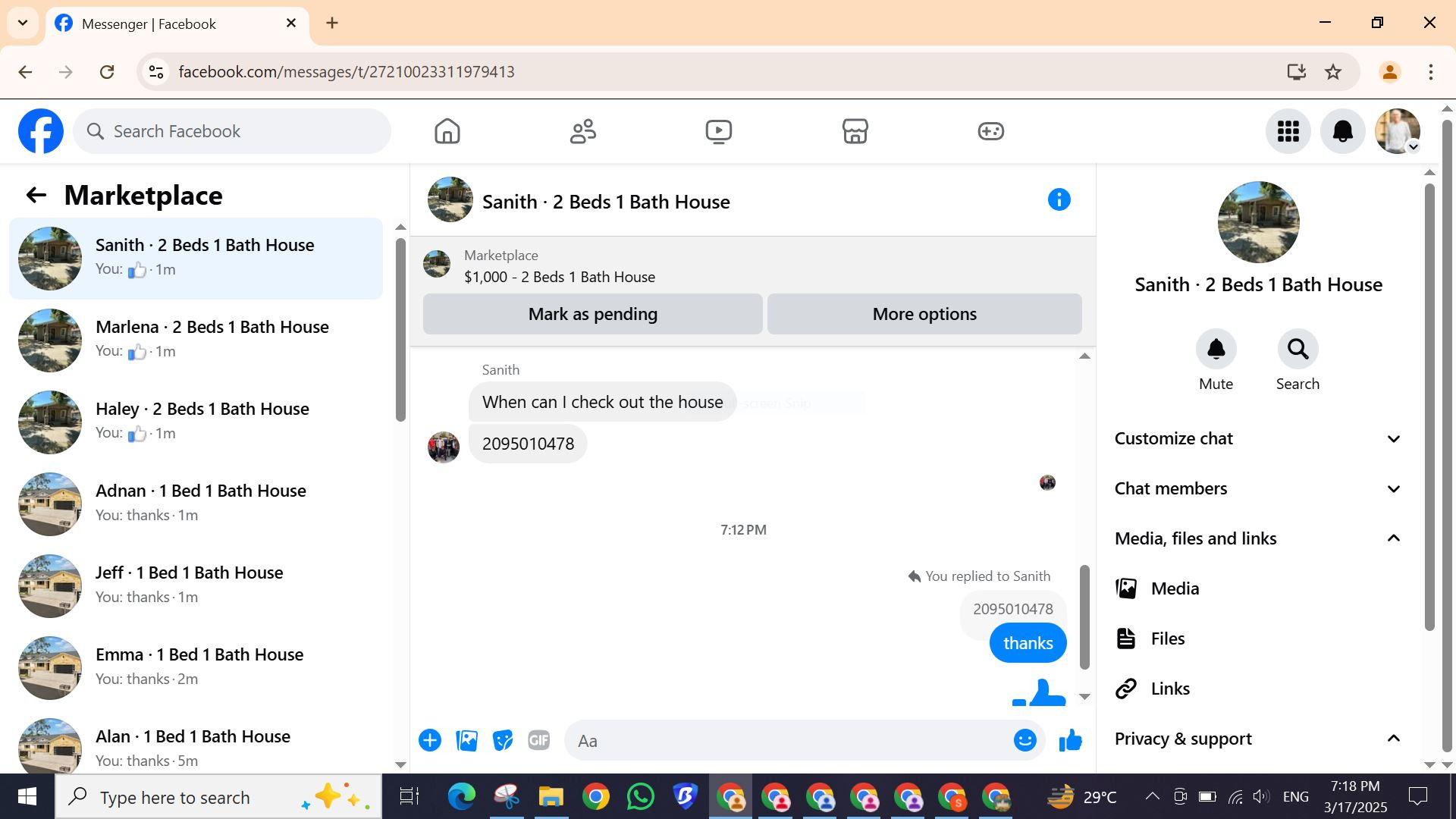This screenshot has height=819, width=1456.
Task: Click More options button
Action: pos(924,314)
